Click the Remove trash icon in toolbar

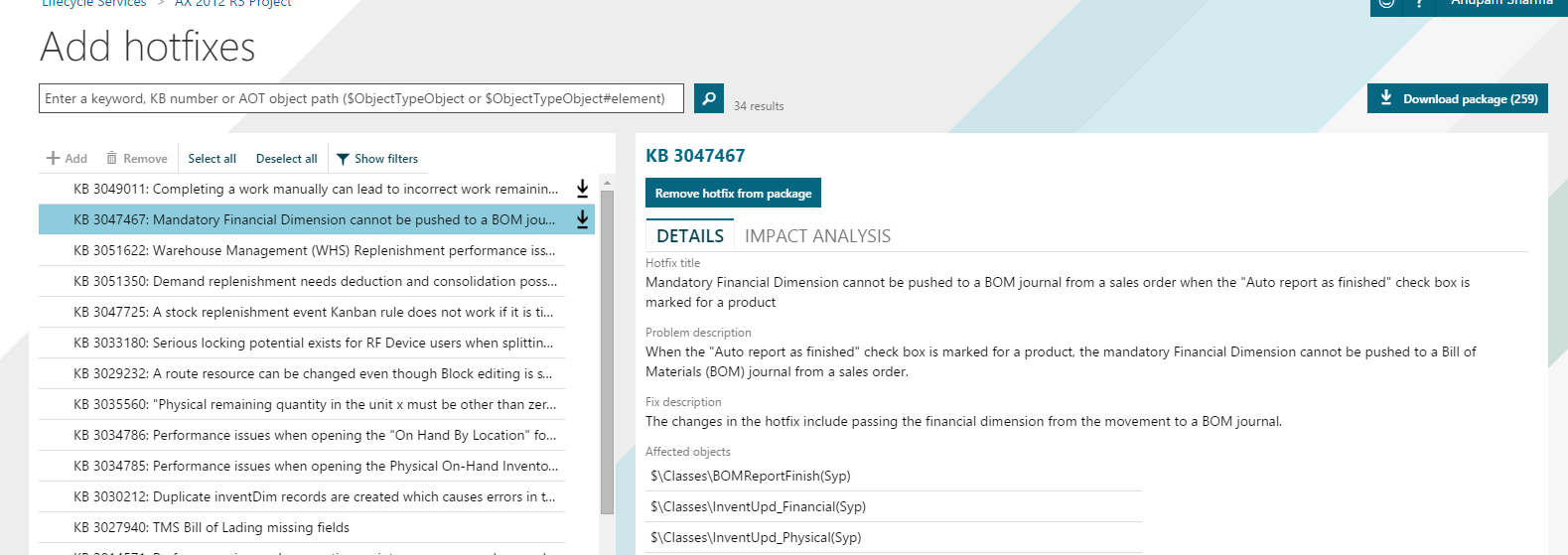tap(112, 159)
